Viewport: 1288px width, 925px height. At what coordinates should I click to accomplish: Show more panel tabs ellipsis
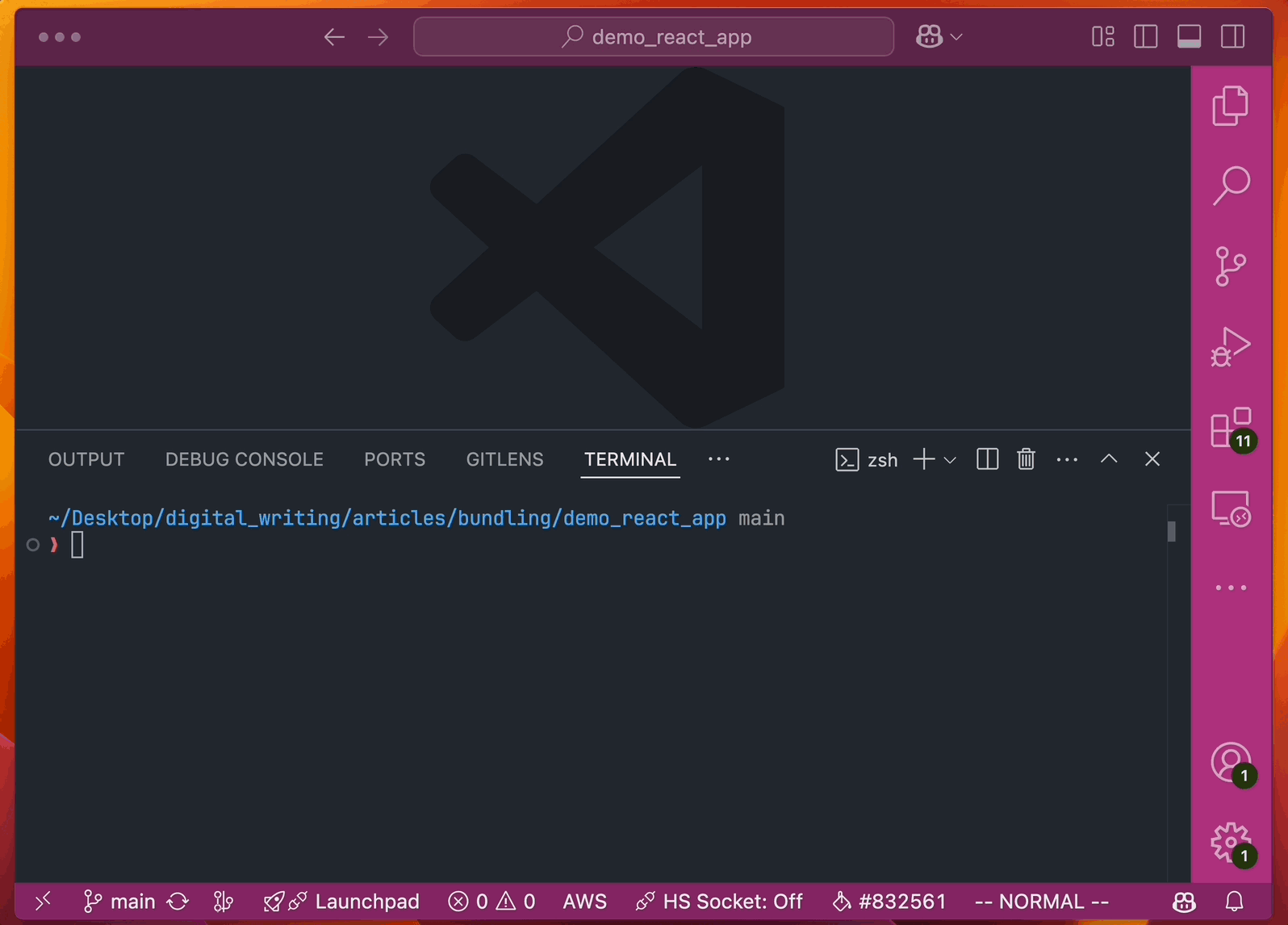click(x=718, y=458)
